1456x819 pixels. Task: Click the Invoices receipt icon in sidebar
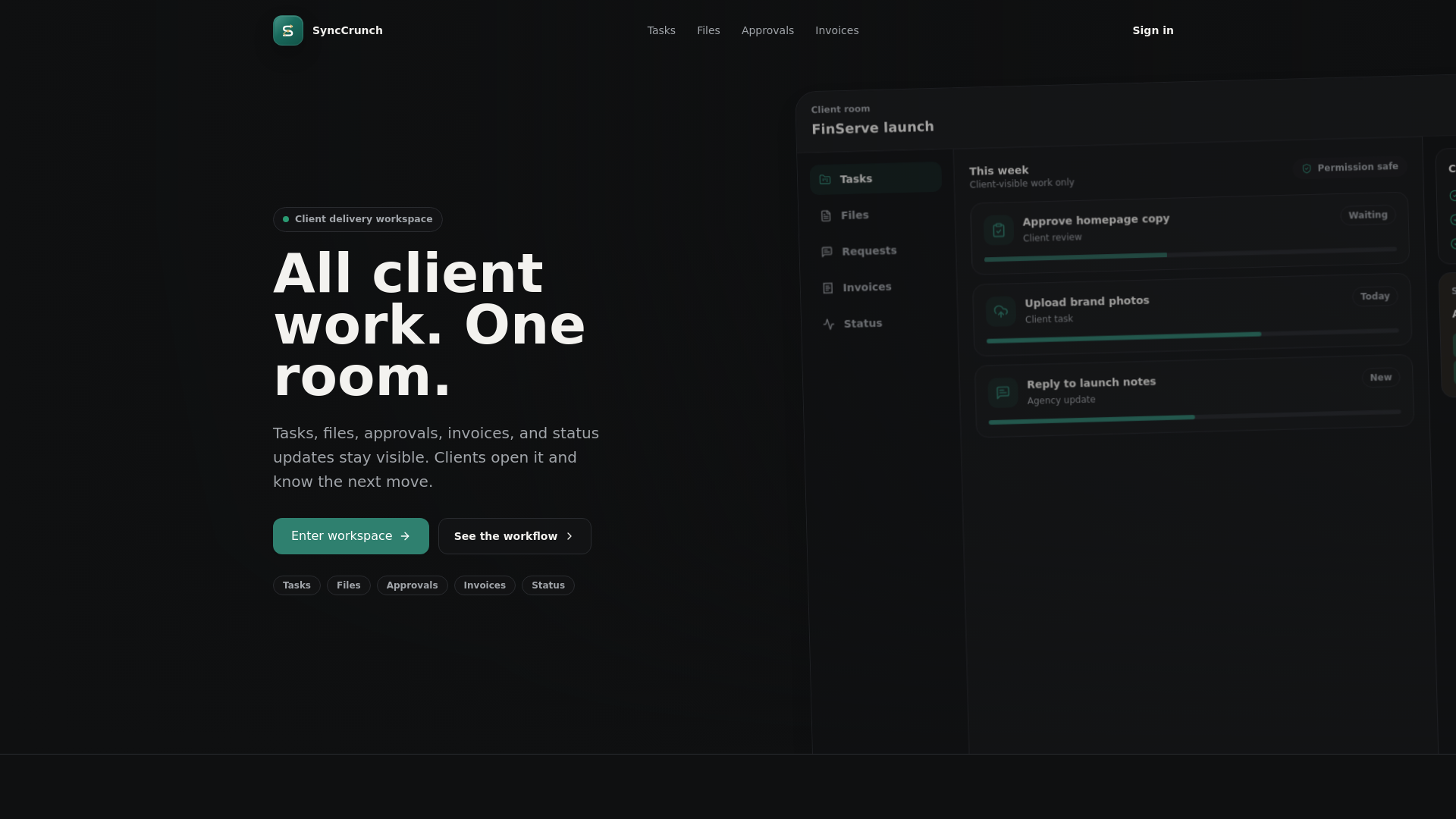pos(827,288)
